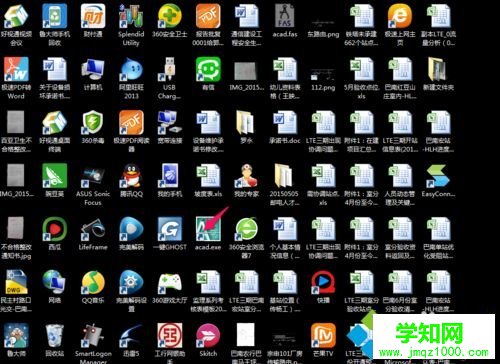
Task: Launch the 豌豆荚 shortcut icon
Action: [x=54, y=176]
